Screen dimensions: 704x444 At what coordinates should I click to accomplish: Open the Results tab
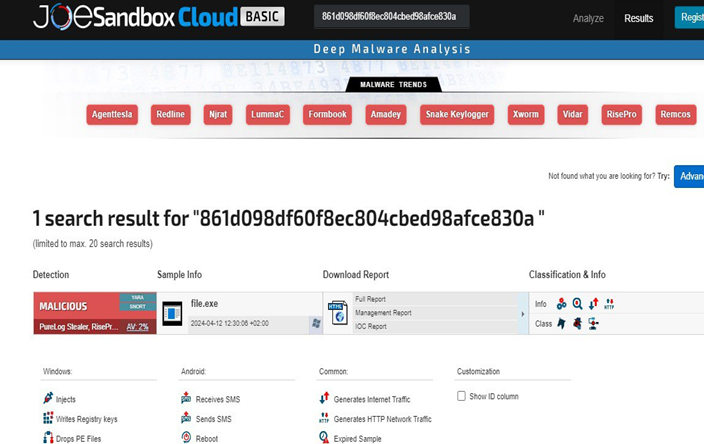pyautogui.click(x=638, y=18)
